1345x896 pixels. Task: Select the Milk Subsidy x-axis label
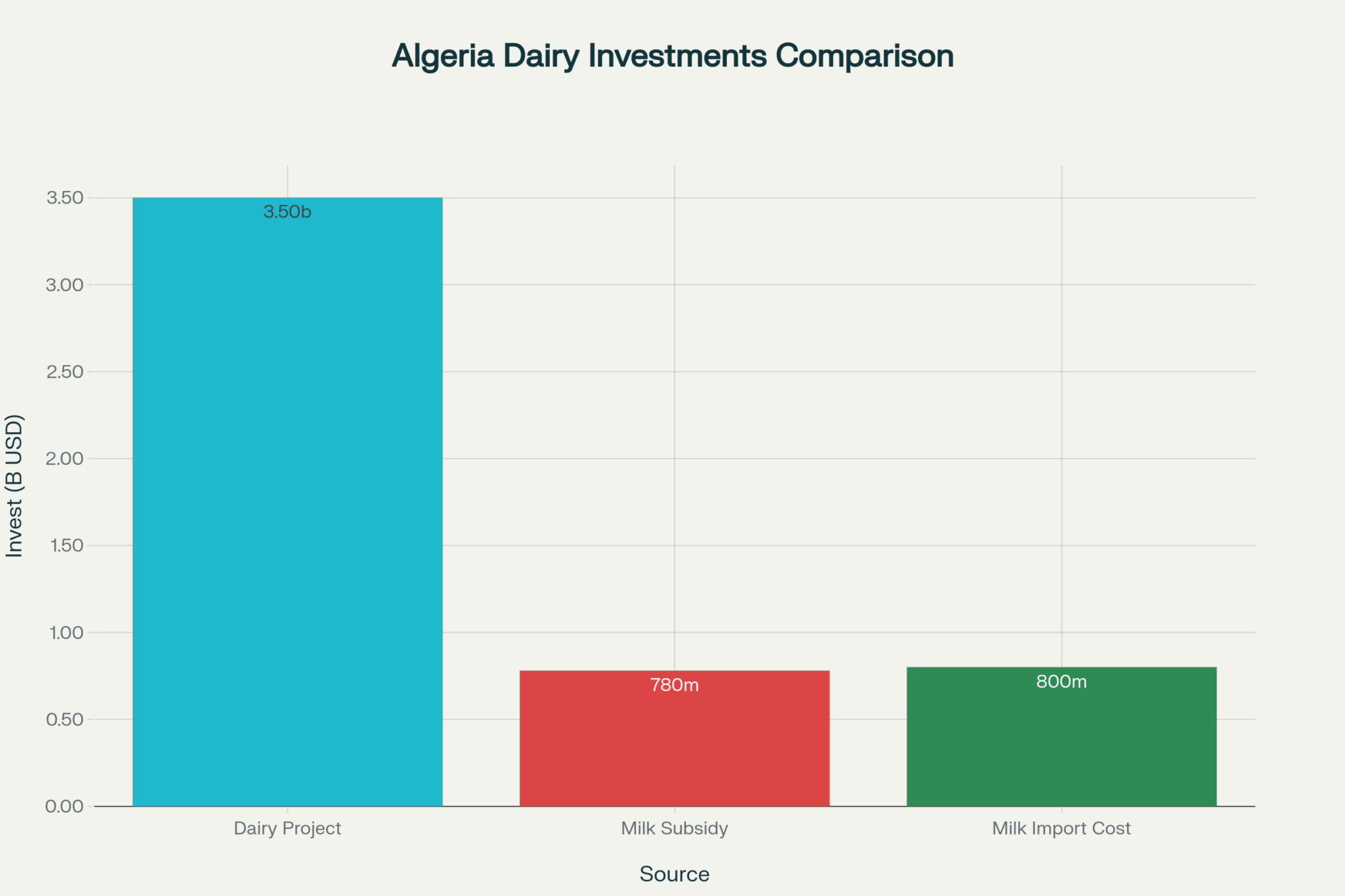pos(674,828)
